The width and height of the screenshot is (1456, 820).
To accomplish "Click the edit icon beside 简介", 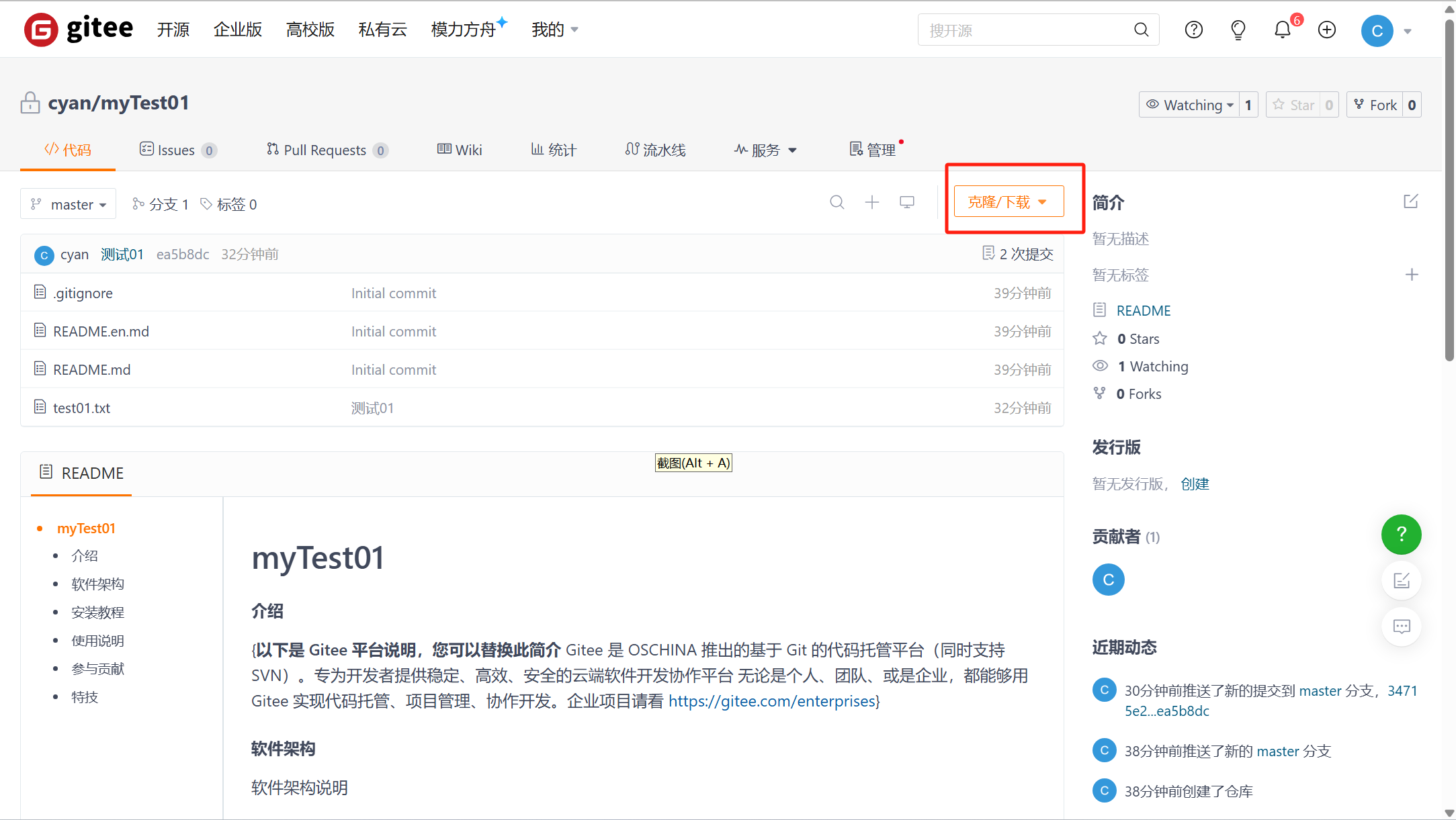I will 1410,201.
